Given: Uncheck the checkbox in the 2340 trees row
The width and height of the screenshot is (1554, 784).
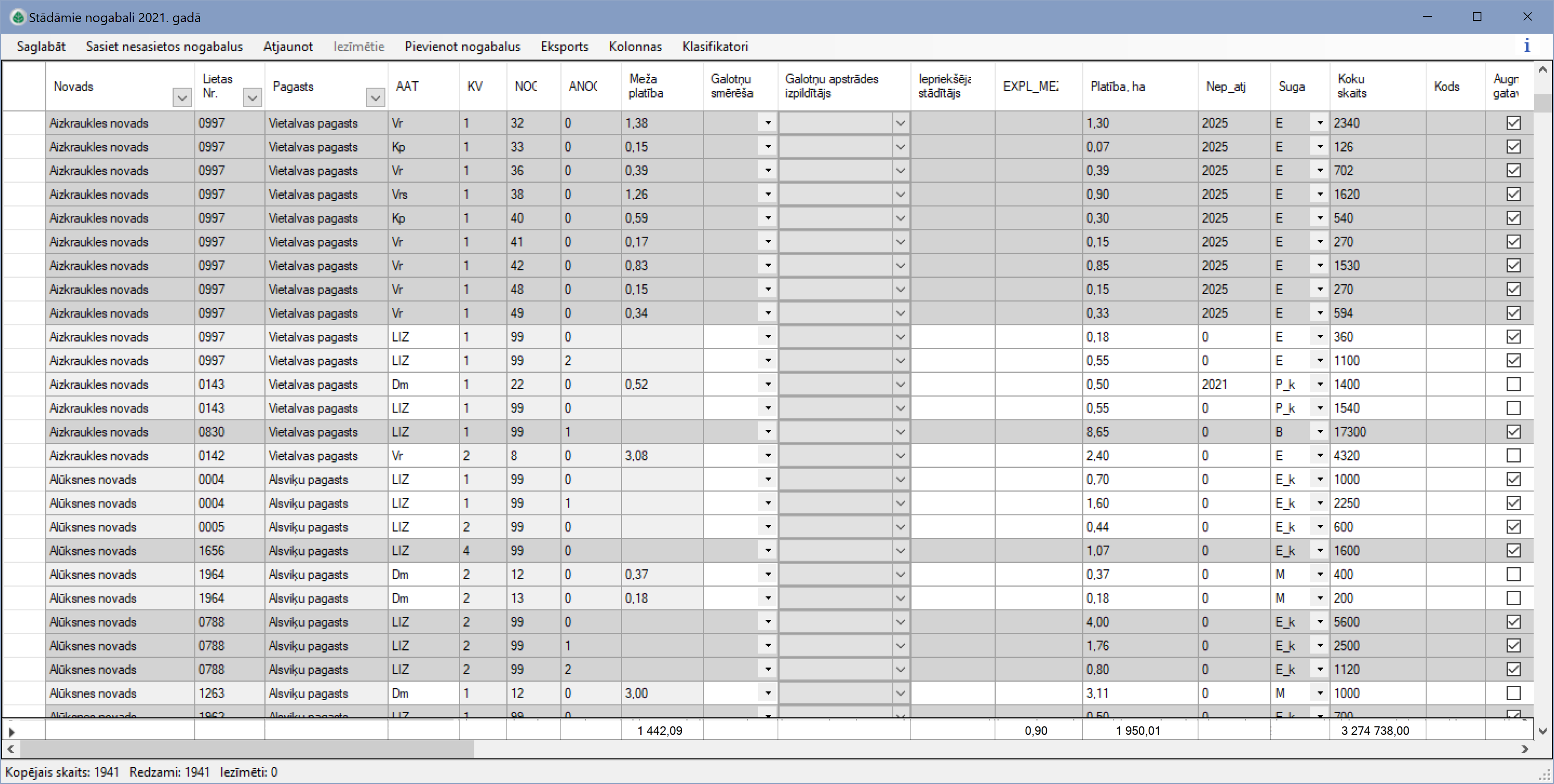Looking at the screenshot, I should 1513,123.
